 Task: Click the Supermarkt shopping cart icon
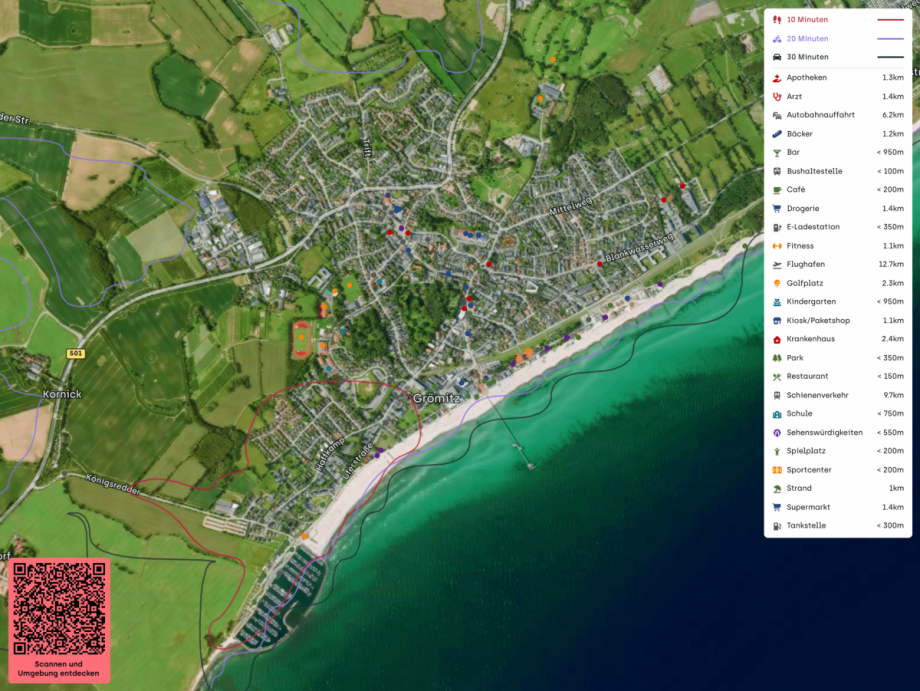[777, 507]
